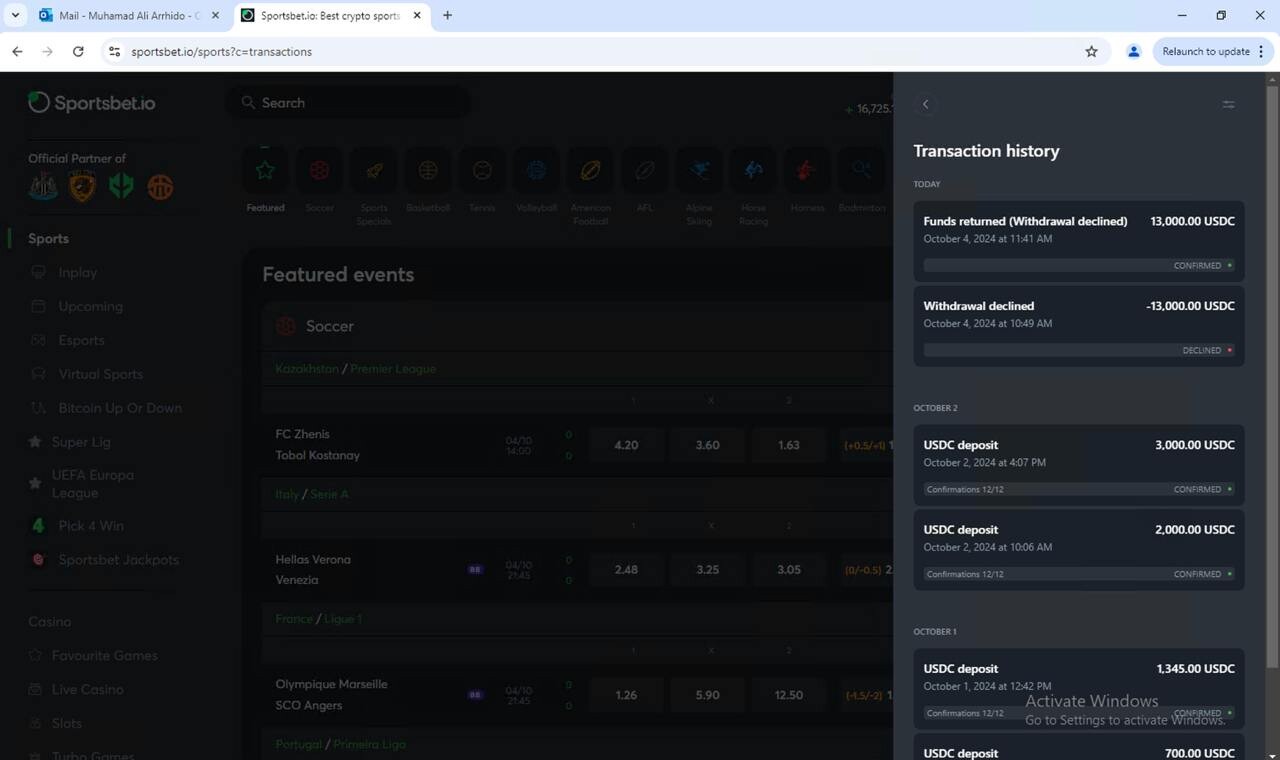Screen dimensions: 1280x760
Task: Open the Chrome profile avatar menu
Action: 1133,51
